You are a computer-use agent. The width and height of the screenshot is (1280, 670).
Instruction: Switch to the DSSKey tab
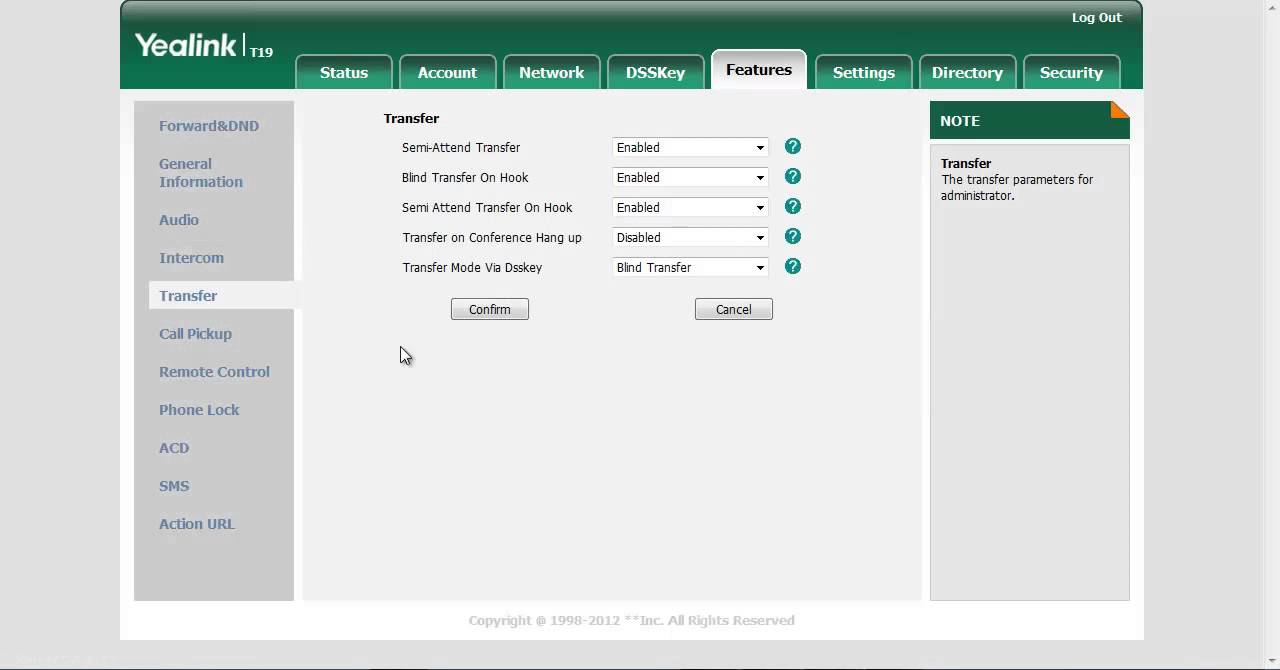pyautogui.click(x=655, y=72)
